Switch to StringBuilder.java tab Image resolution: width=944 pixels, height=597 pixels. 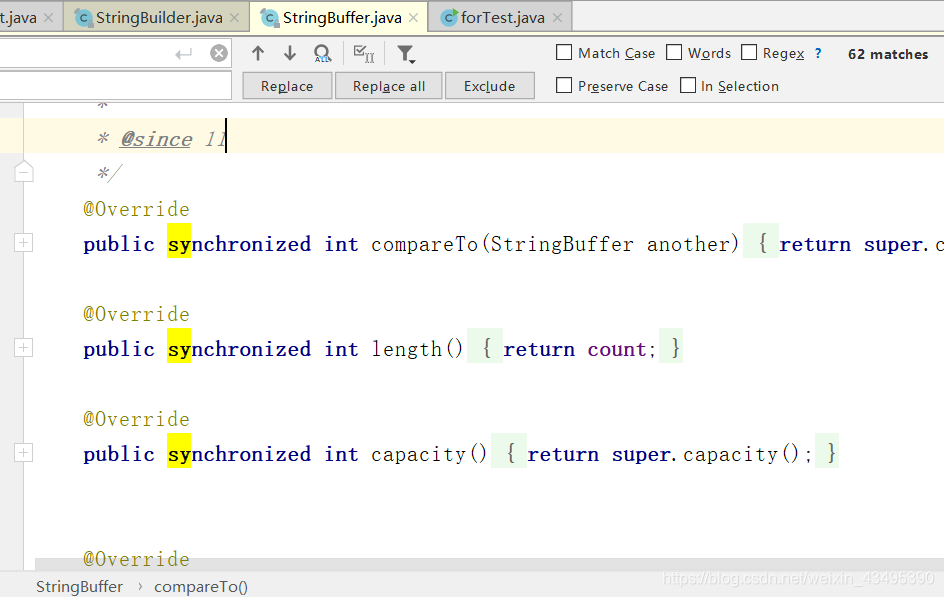point(159,18)
